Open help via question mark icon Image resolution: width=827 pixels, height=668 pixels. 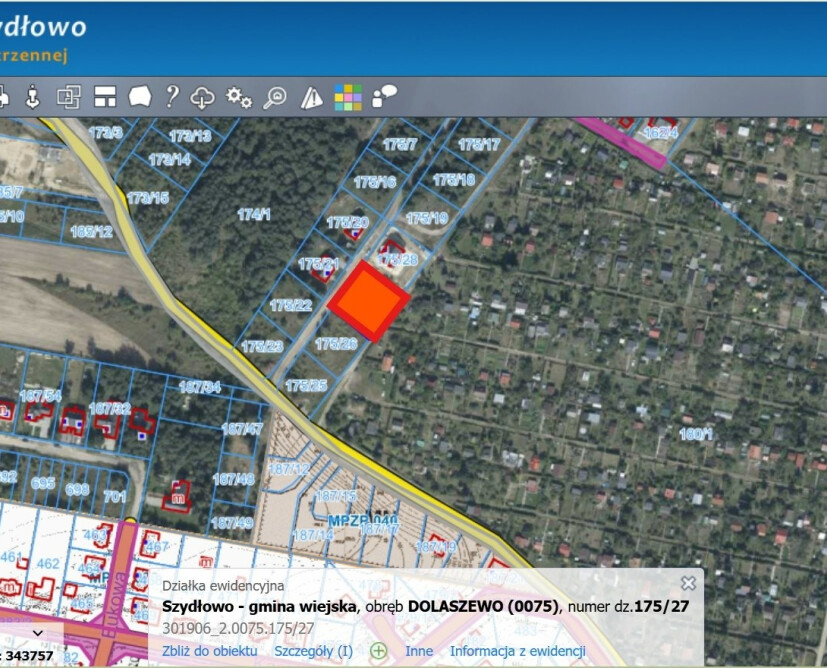click(x=172, y=96)
